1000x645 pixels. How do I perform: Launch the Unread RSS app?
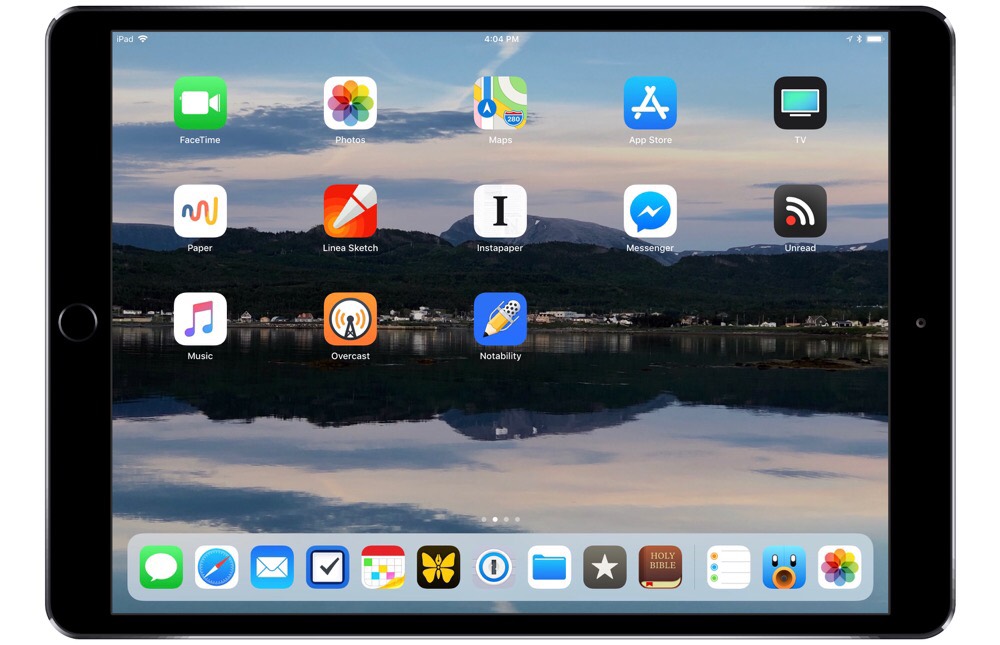tap(800, 211)
